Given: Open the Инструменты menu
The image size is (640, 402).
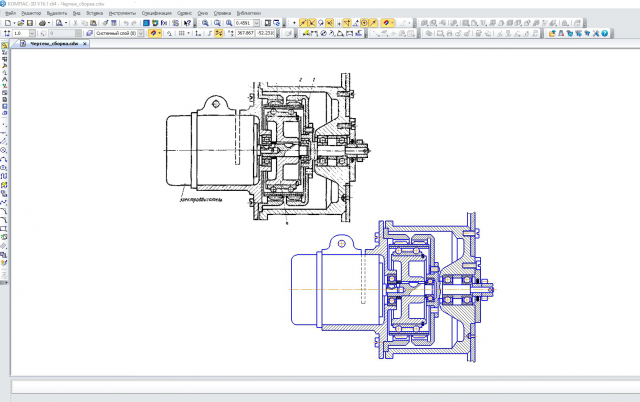Looking at the screenshot, I should click(x=122, y=13).
